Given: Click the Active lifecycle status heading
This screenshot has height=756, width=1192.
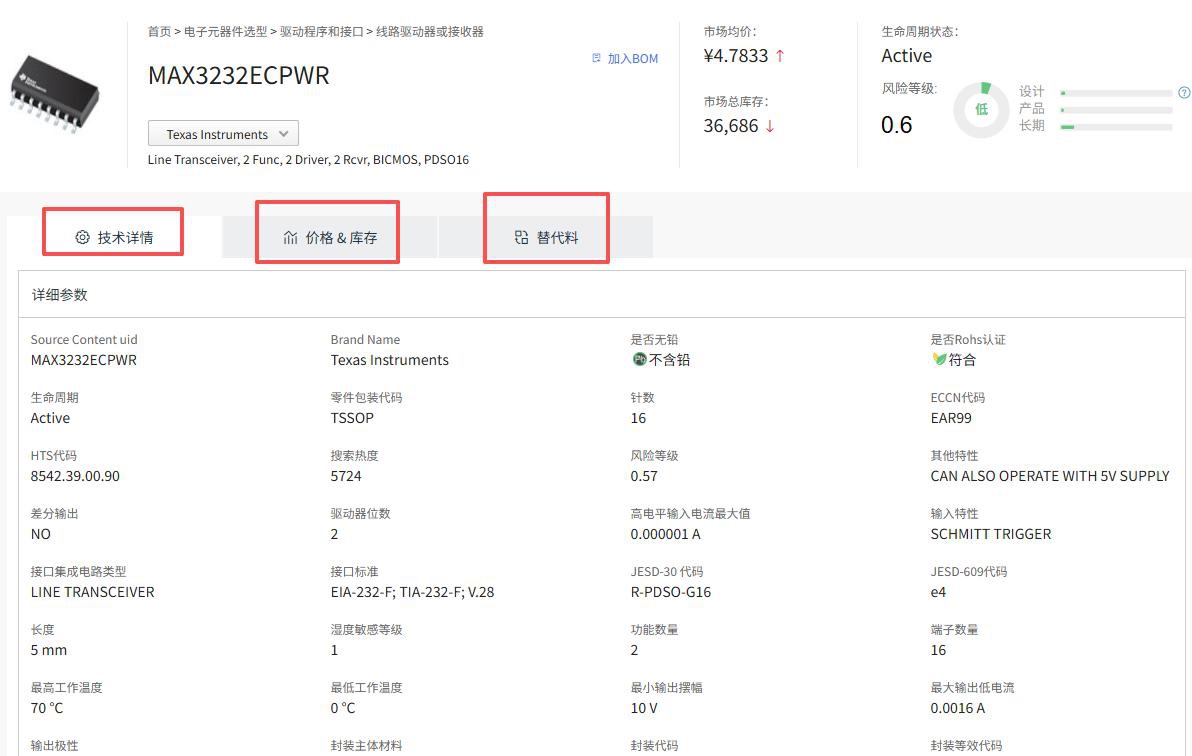Looking at the screenshot, I should pos(906,56).
